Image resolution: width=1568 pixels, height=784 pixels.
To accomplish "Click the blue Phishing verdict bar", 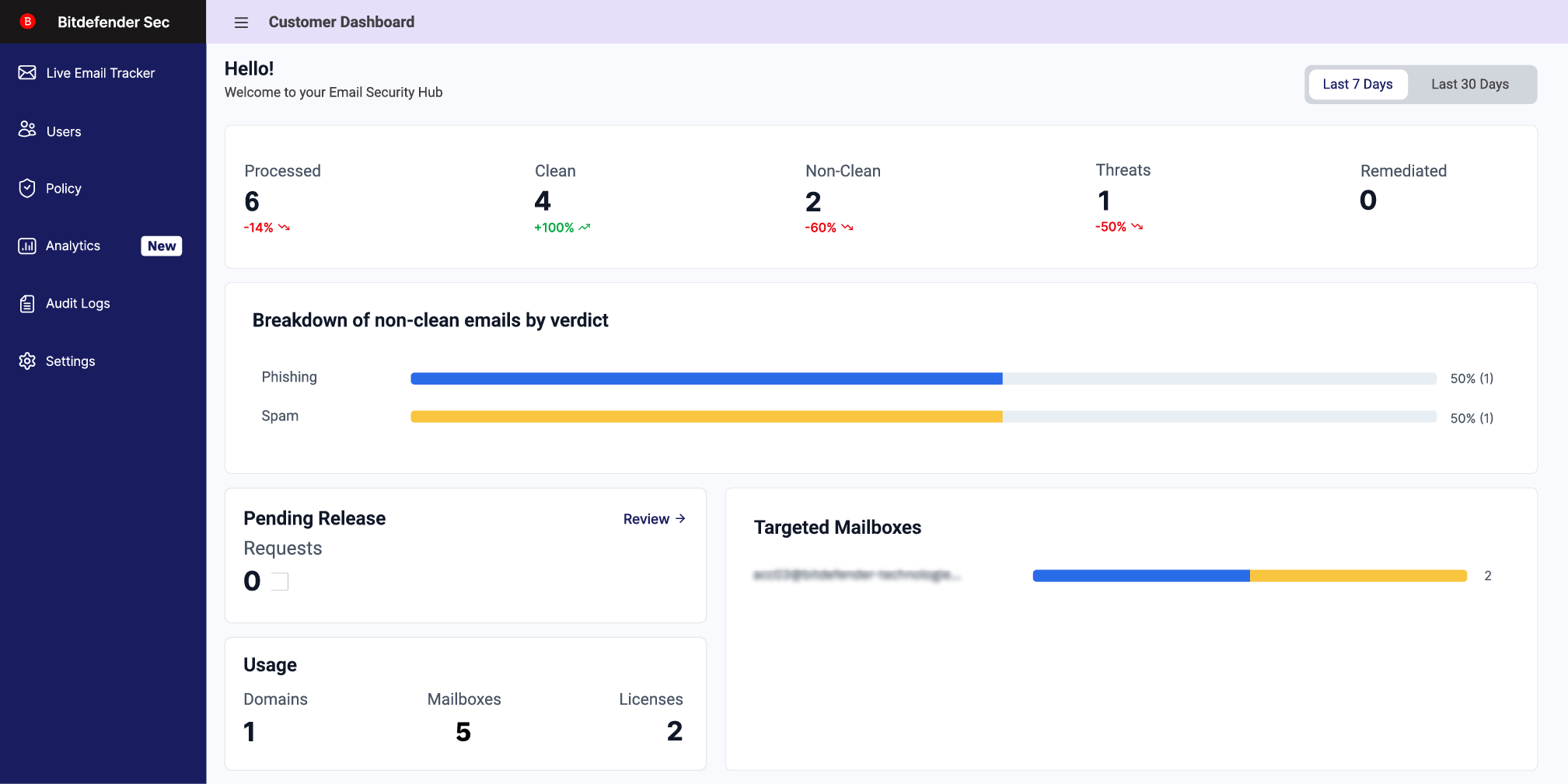I will pyautogui.click(x=706, y=378).
